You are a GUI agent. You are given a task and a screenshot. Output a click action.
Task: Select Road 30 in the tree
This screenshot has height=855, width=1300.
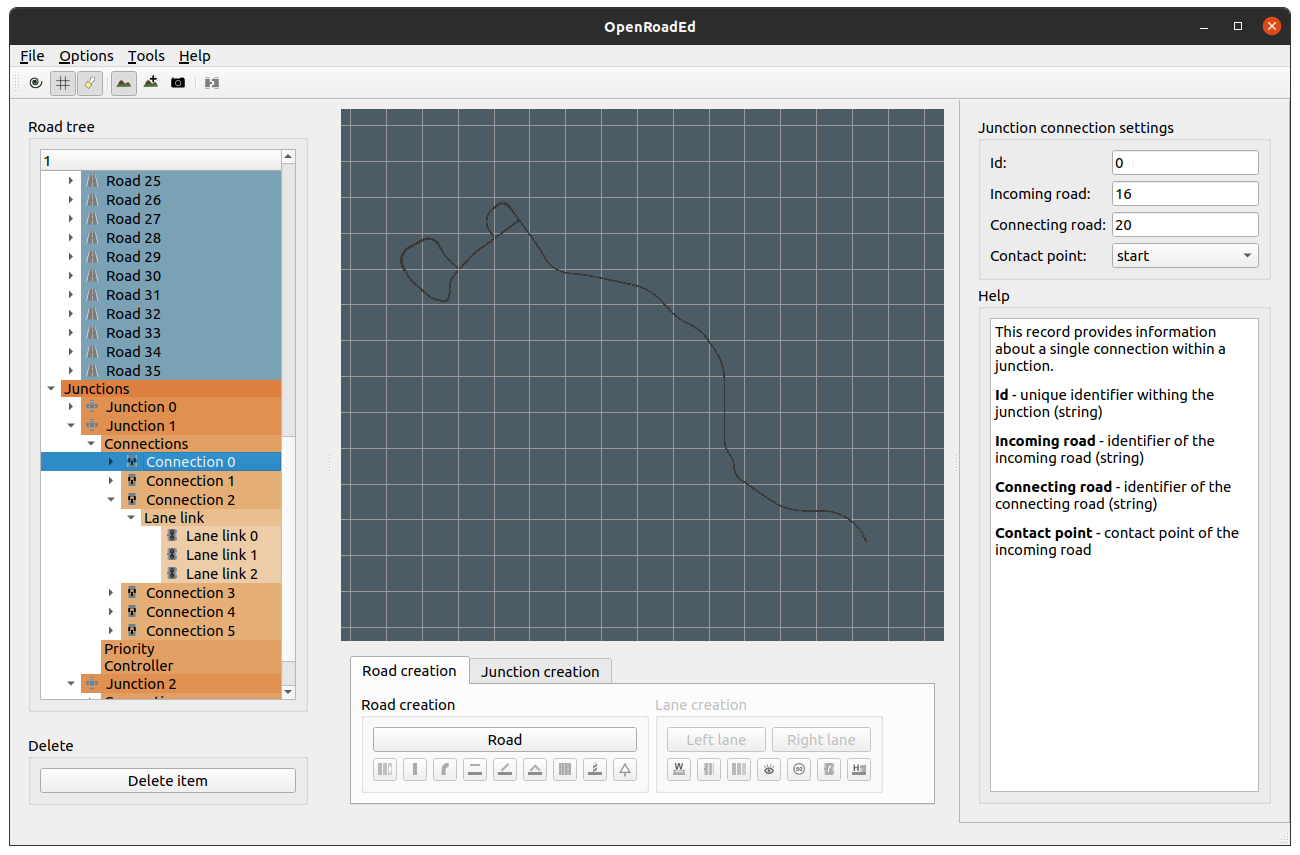click(133, 276)
